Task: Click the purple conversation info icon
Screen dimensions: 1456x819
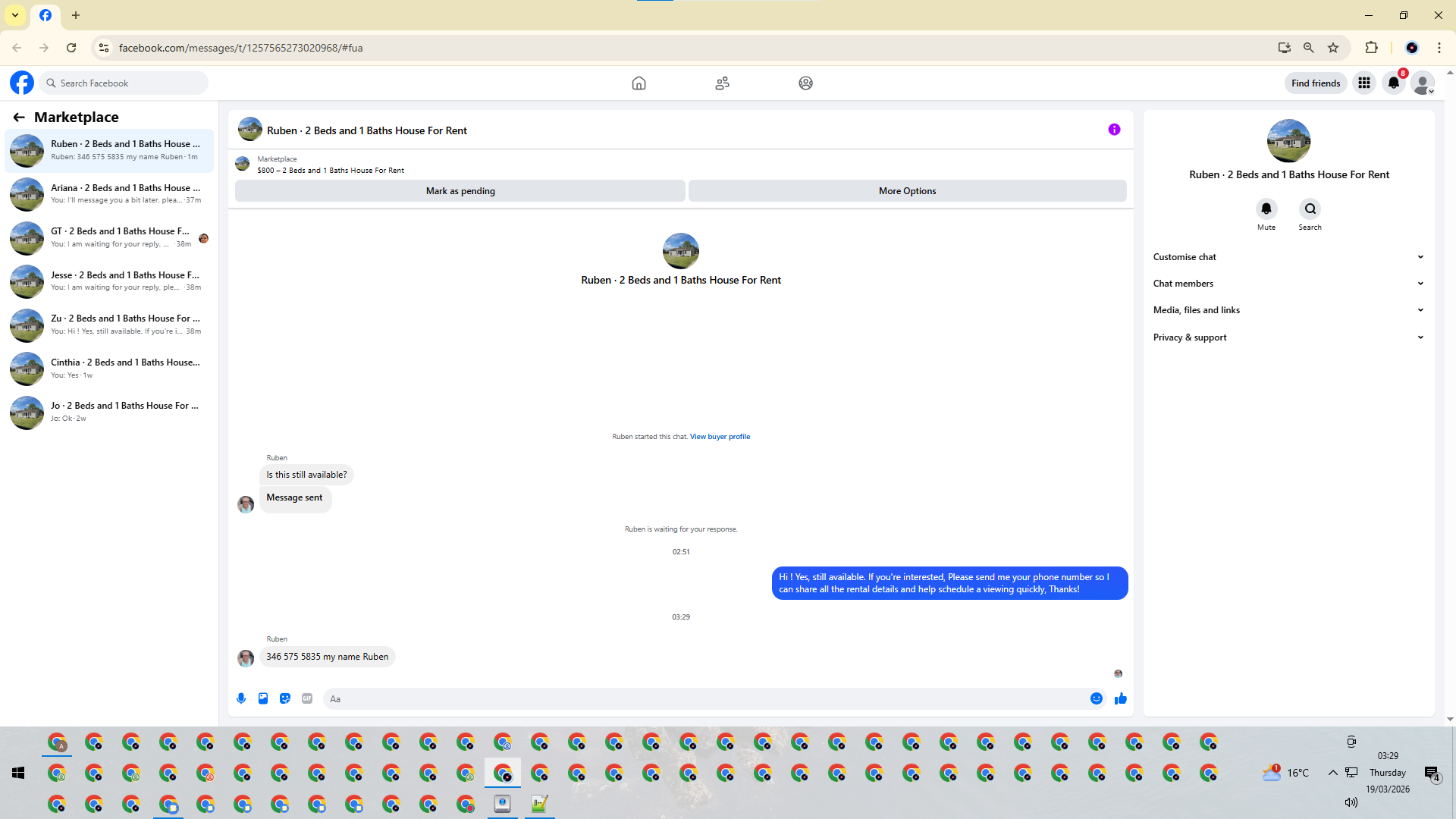Action: pos(1114,130)
